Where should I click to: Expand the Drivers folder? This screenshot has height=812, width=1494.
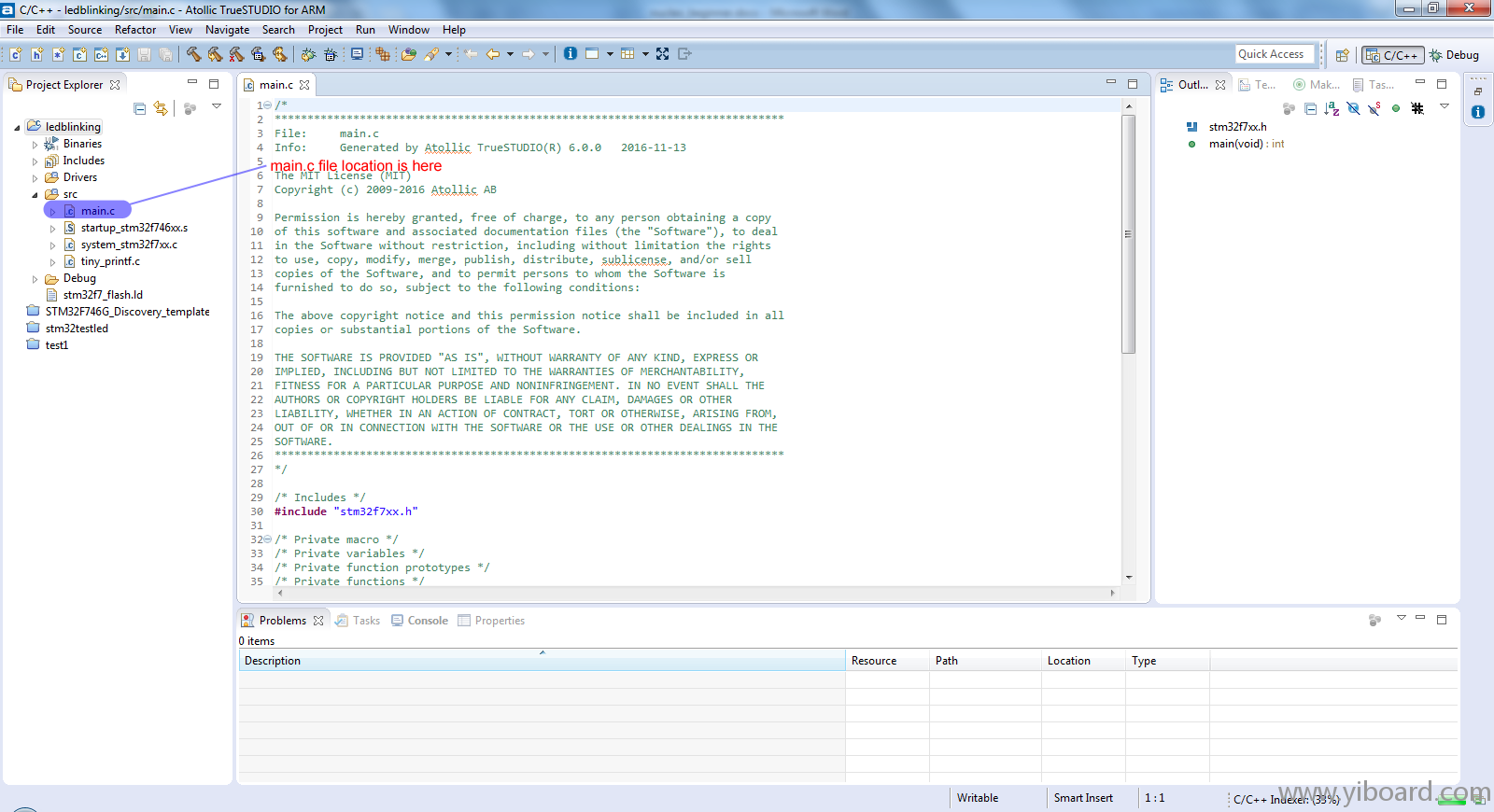point(35,178)
